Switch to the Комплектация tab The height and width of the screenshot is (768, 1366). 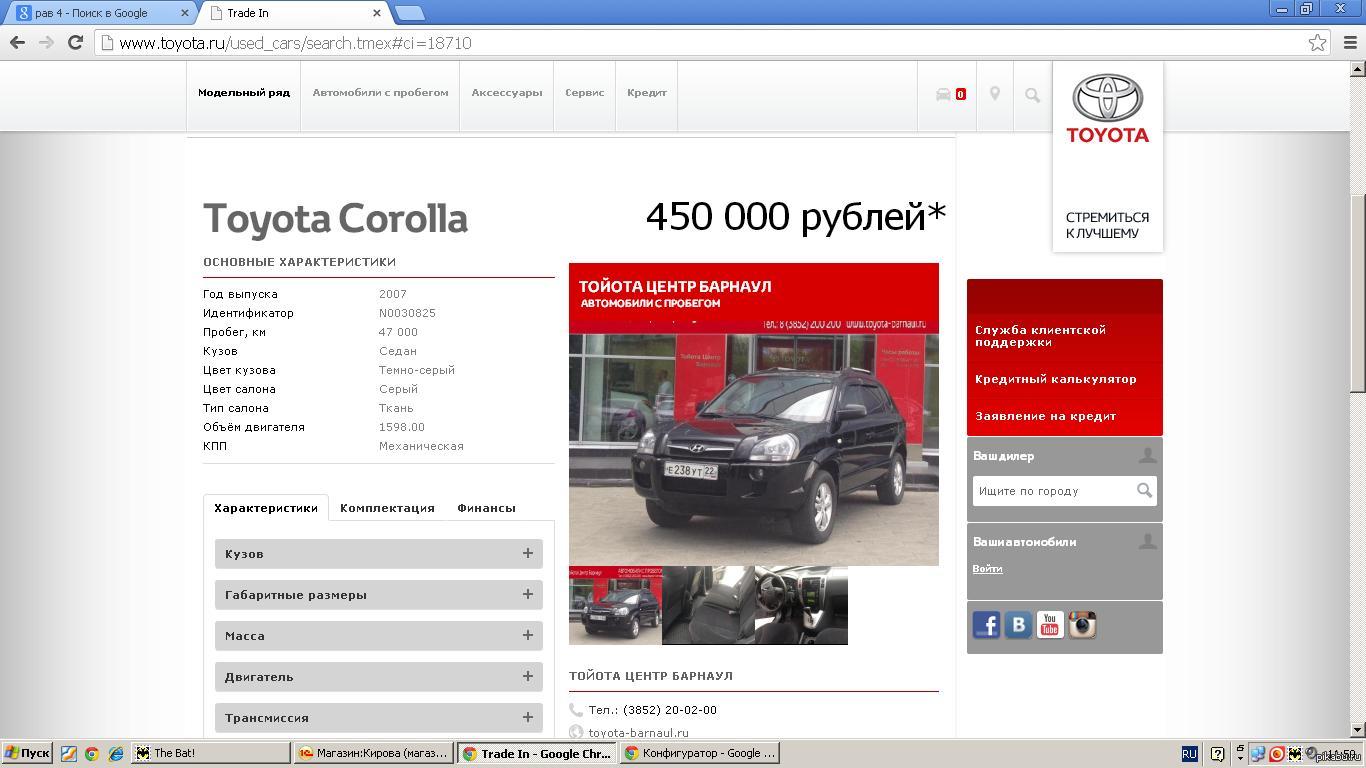point(387,508)
